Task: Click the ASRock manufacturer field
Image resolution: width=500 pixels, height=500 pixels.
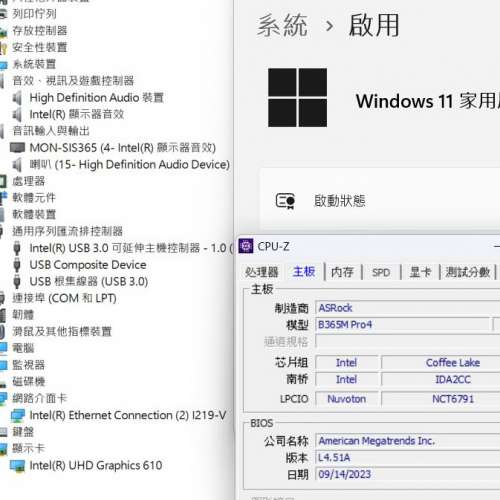Action: [x=407, y=308]
